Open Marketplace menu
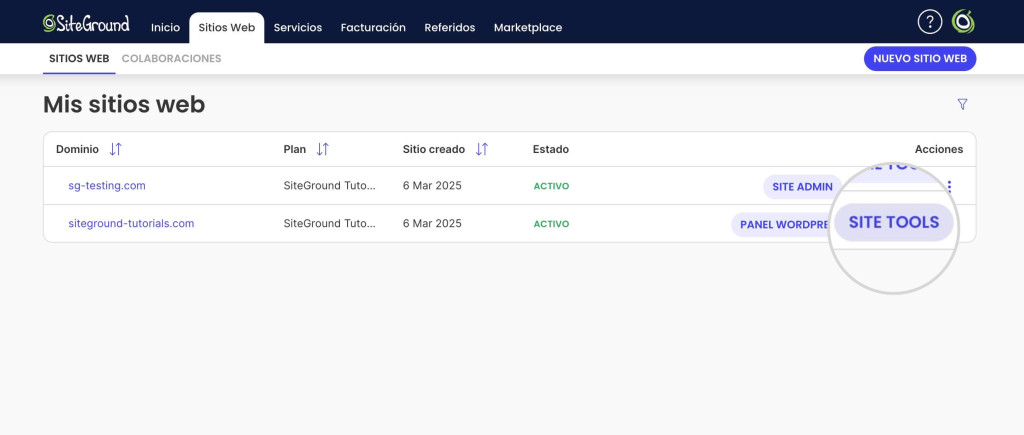This screenshot has height=435, width=1024. tap(528, 27)
